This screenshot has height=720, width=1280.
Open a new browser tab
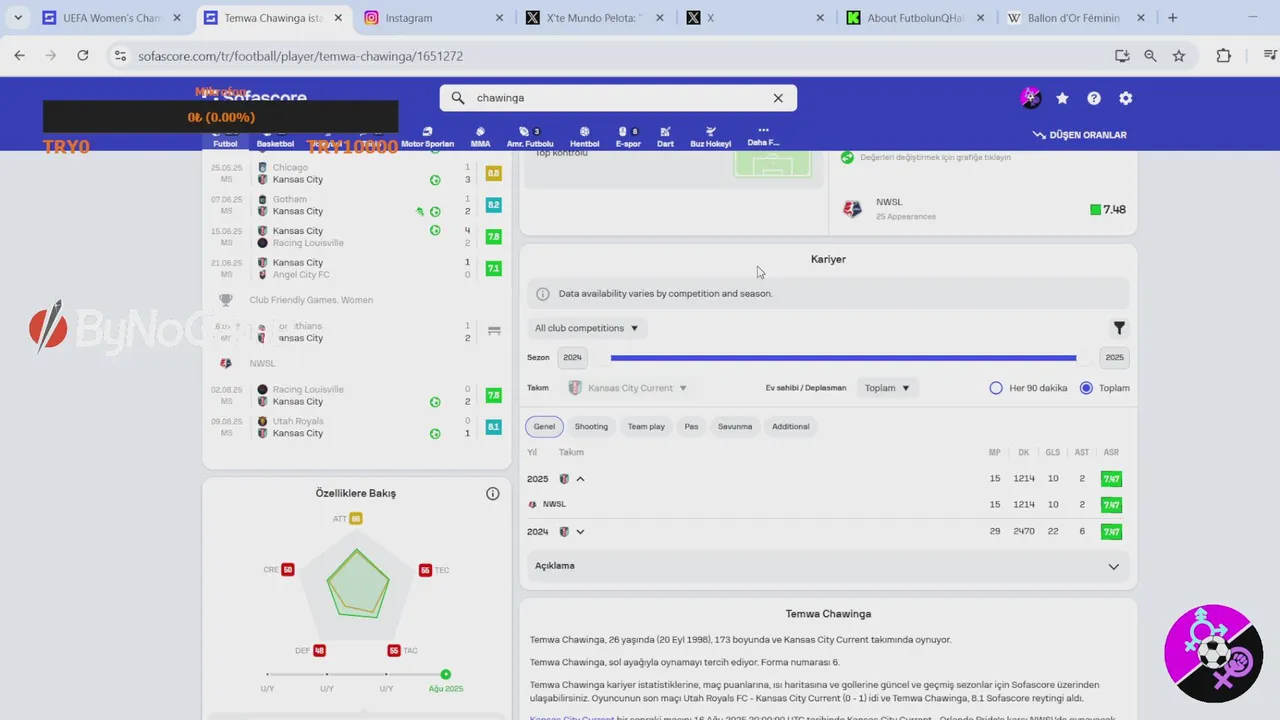(x=1173, y=18)
